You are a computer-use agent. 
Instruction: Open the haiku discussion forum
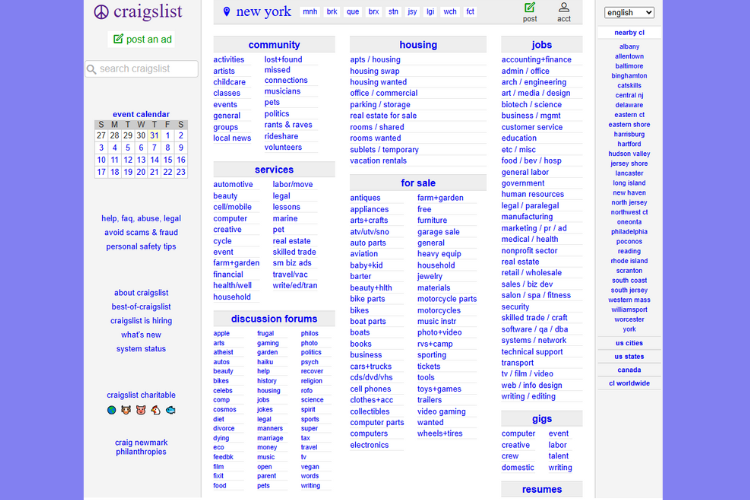point(265,362)
